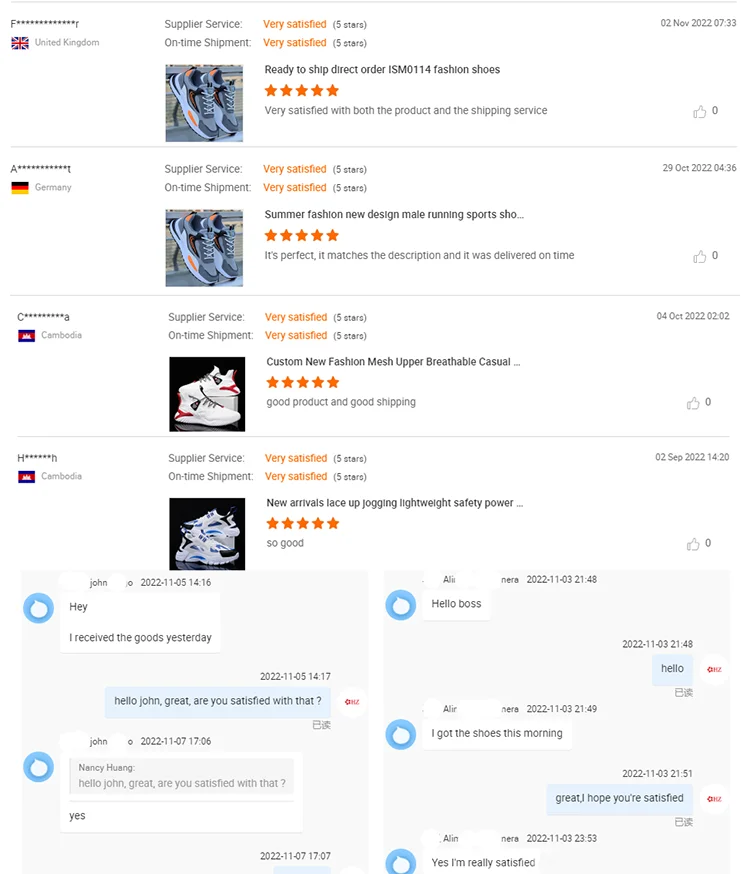Open 'Summer fashion new design male running' link

pos(394,215)
